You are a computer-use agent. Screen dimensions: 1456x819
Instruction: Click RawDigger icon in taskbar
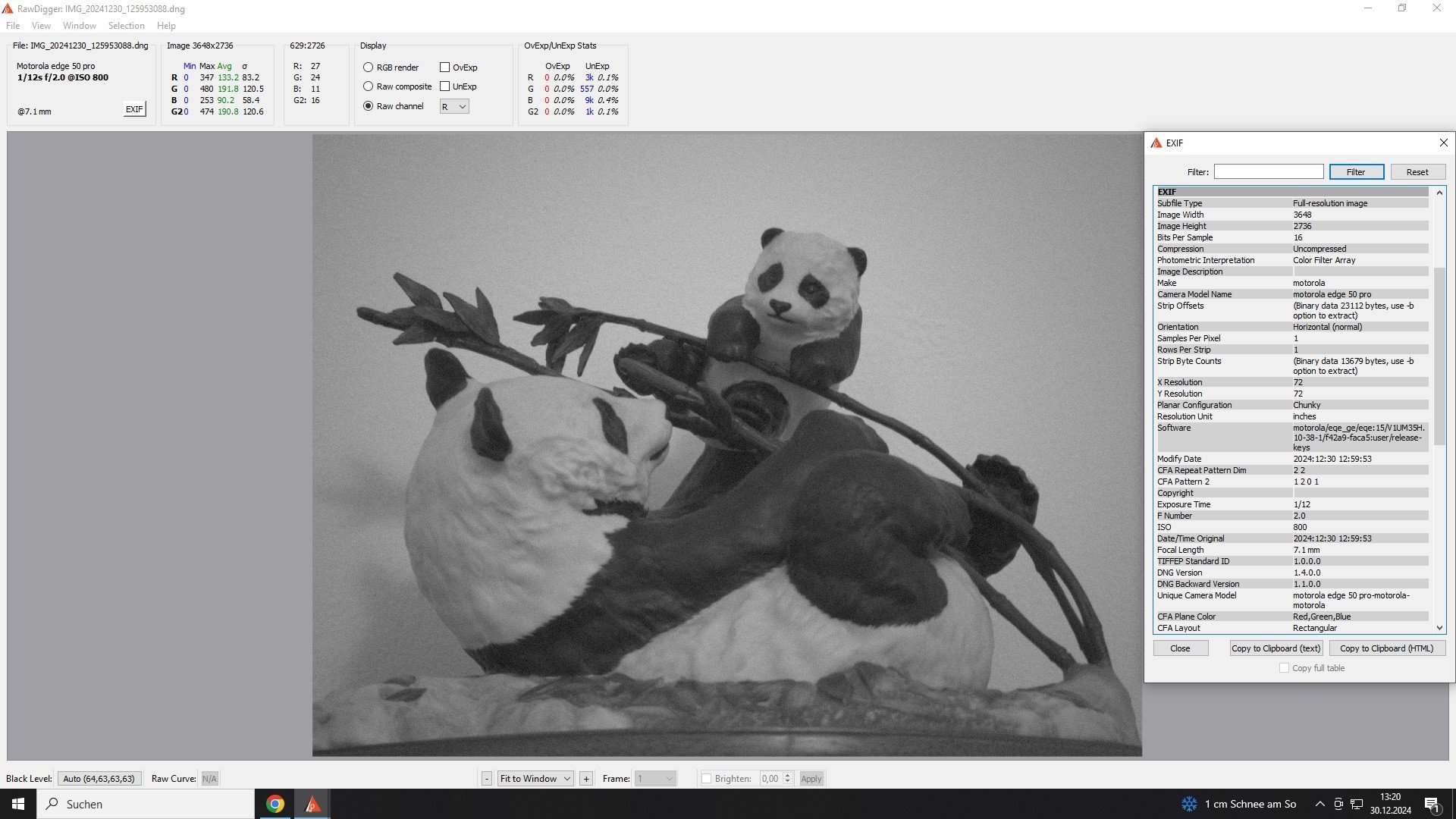(312, 804)
